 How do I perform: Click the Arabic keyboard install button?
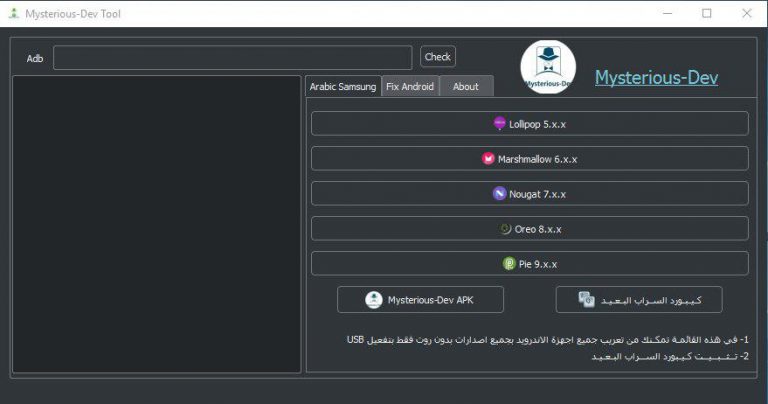tap(639, 300)
